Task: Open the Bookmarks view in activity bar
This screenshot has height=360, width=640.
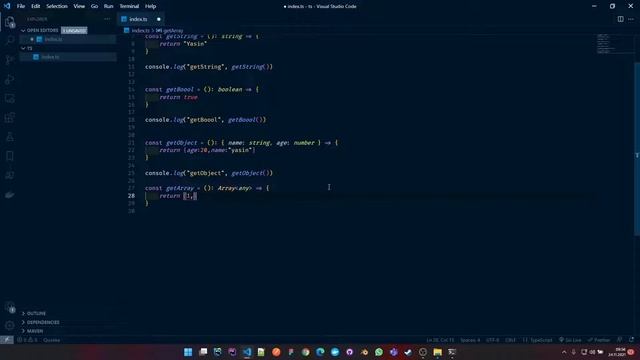Action: click(x=9, y=156)
